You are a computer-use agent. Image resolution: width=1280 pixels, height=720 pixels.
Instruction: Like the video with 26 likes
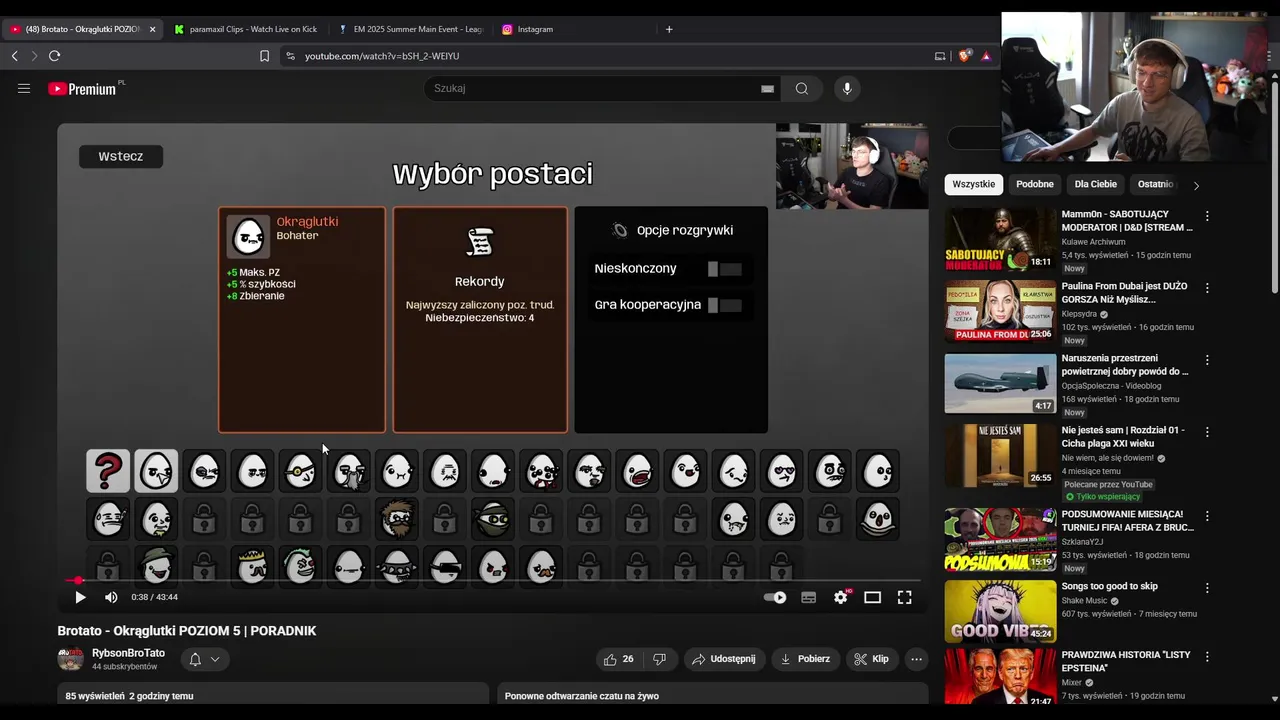(618, 659)
